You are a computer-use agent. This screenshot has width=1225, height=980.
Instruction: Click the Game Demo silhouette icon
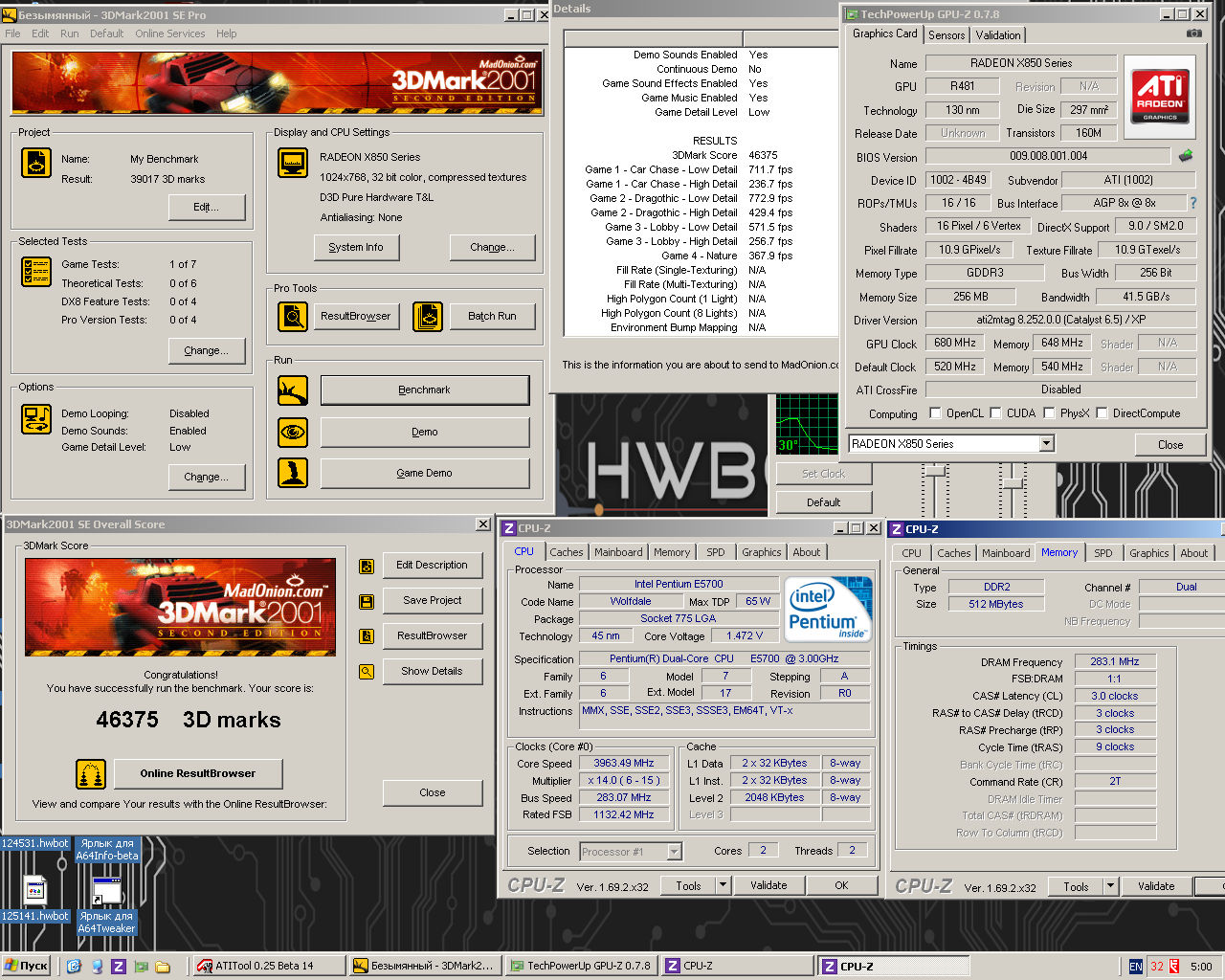[x=293, y=473]
